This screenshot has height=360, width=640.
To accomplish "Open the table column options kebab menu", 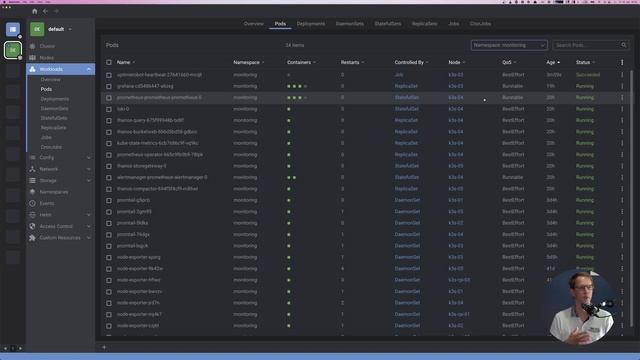I will [x=622, y=62].
